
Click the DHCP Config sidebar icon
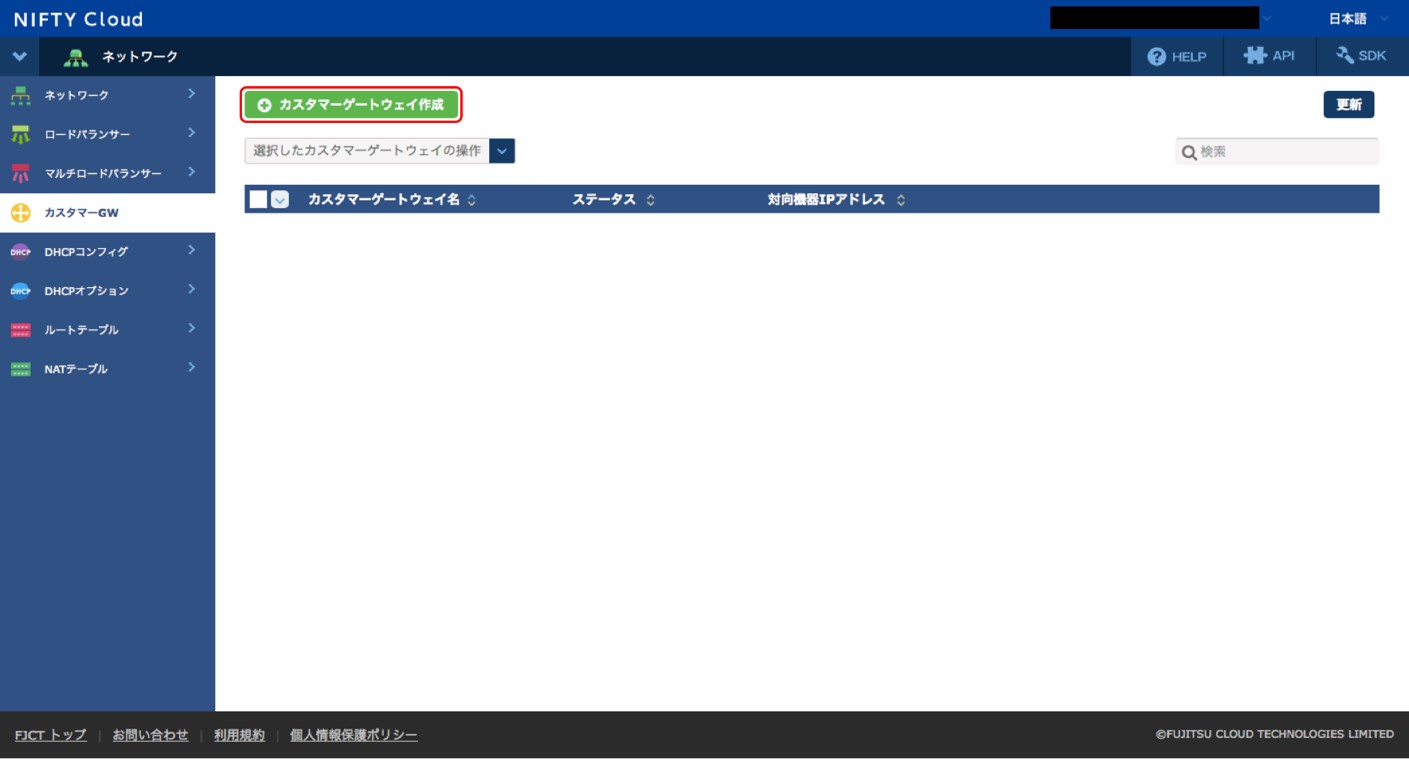coord(20,252)
